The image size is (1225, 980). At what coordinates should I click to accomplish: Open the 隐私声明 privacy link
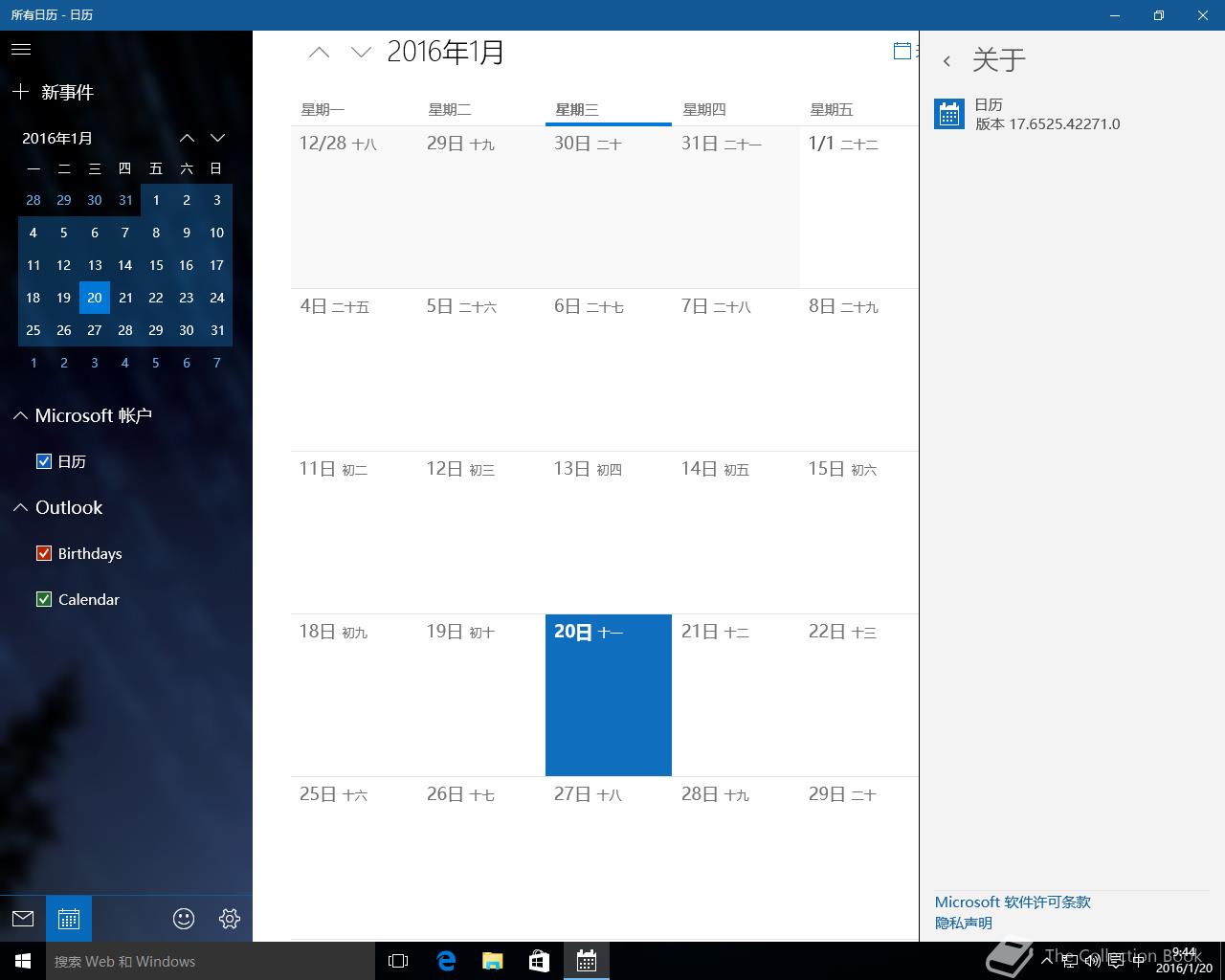click(964, 923)
